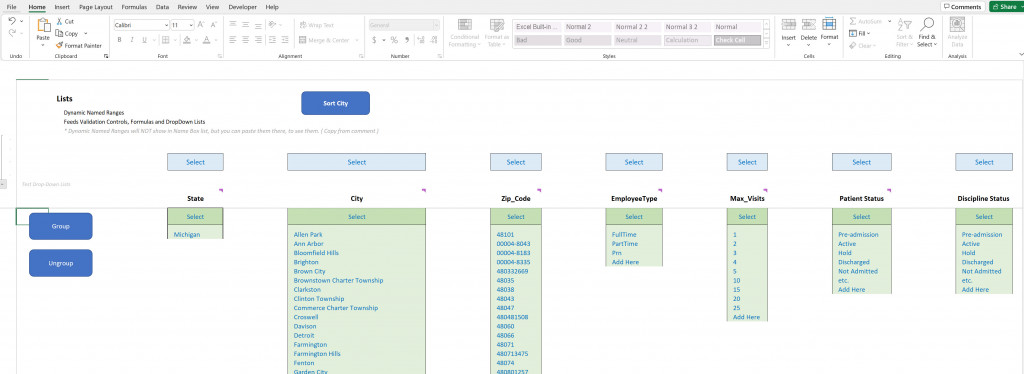The width and height of the screenshot is (1024, 374).
Task: Increase font size with larger A icon
Action: 201,25
